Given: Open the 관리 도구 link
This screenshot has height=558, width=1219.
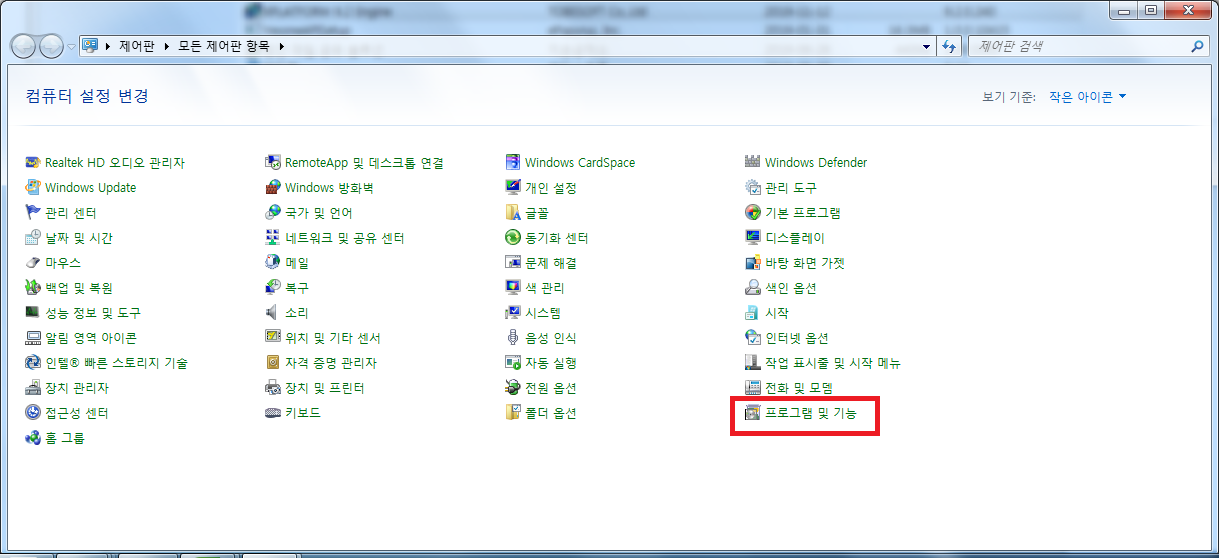Looking at the screenshot, I should tap(791, 187).
